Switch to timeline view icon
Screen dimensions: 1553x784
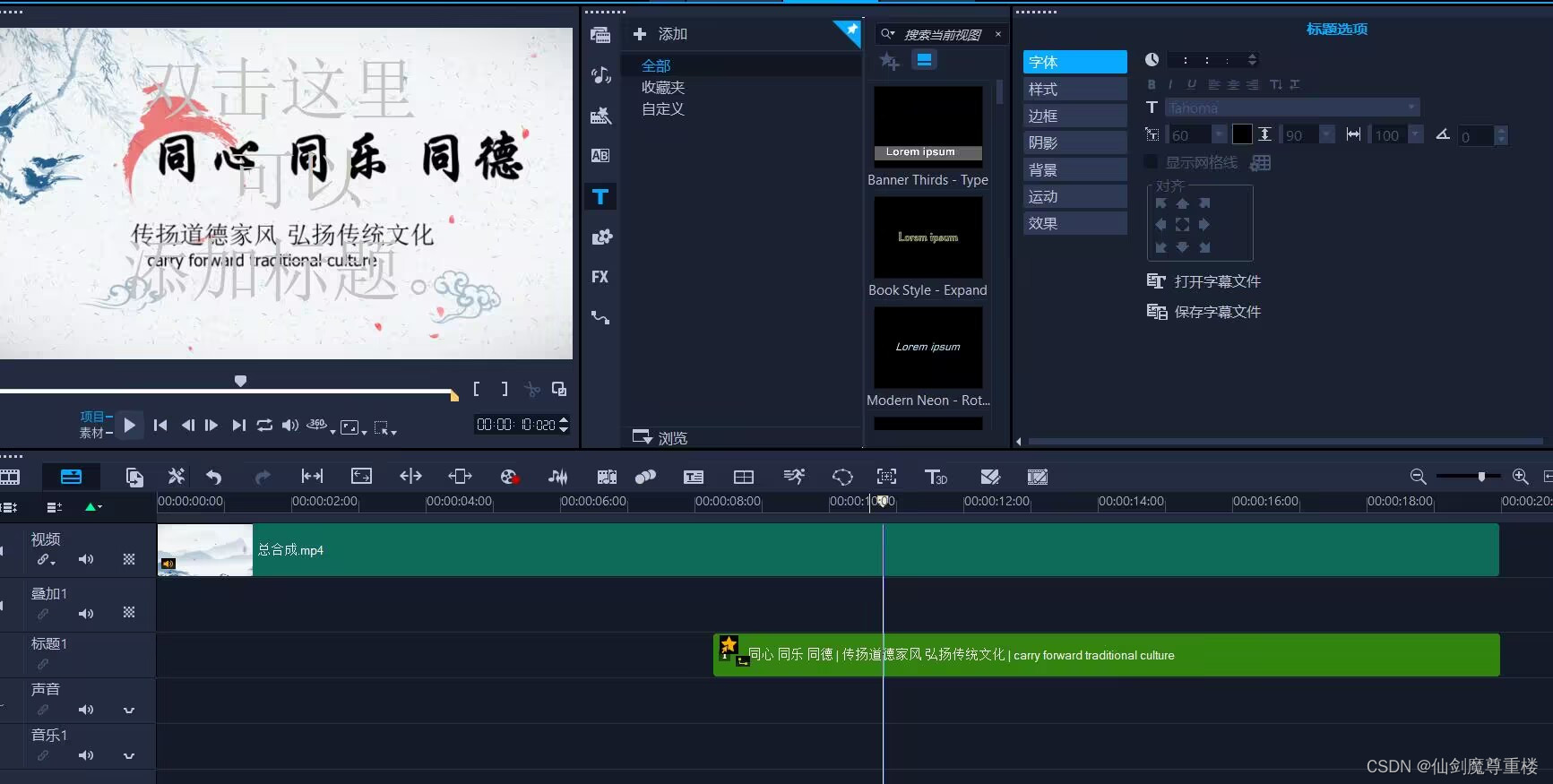(x=71, y=477)
